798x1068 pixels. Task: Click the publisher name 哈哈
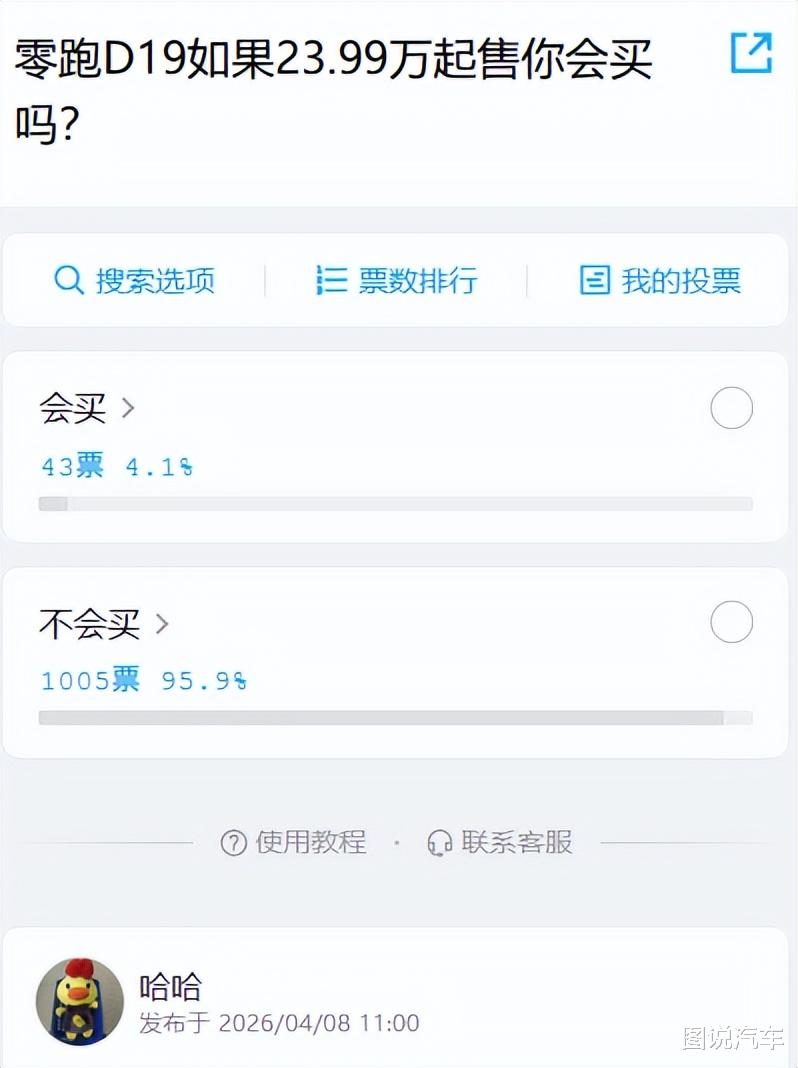(170, 987)
